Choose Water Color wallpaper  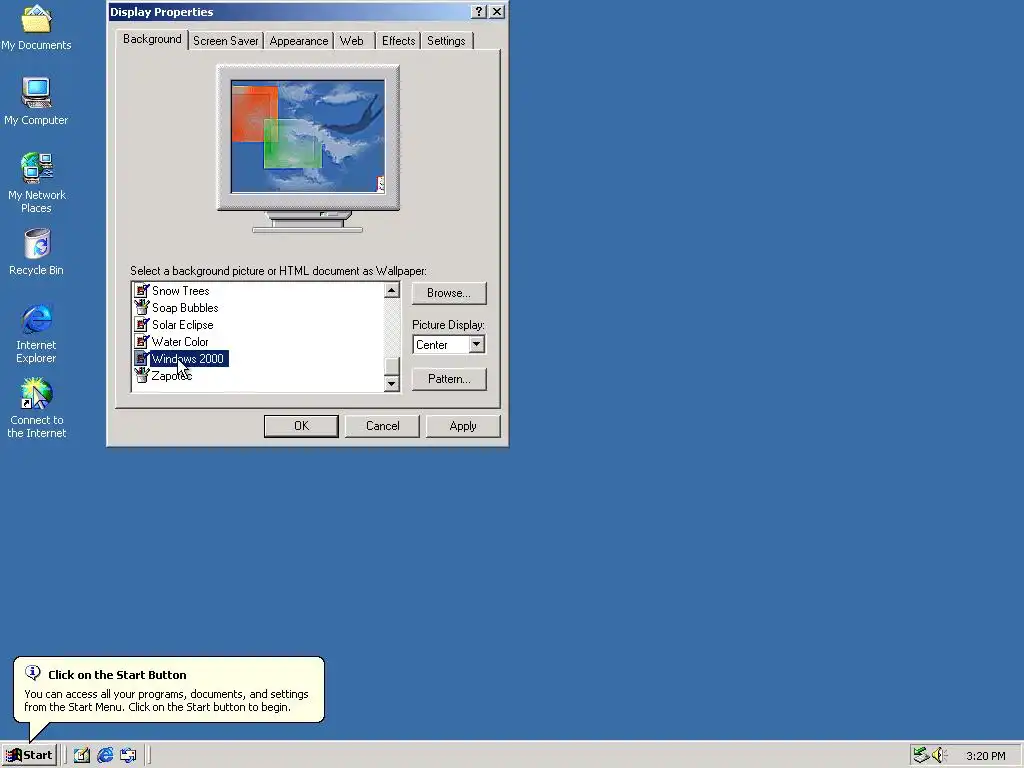180,342
